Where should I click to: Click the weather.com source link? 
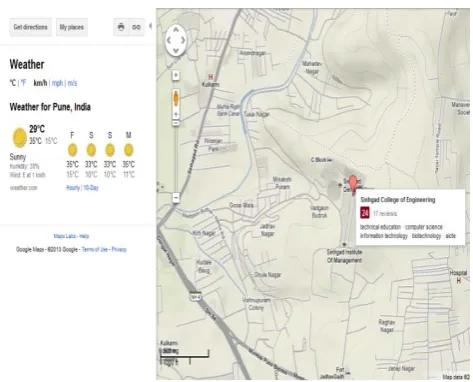coord(24,188)
